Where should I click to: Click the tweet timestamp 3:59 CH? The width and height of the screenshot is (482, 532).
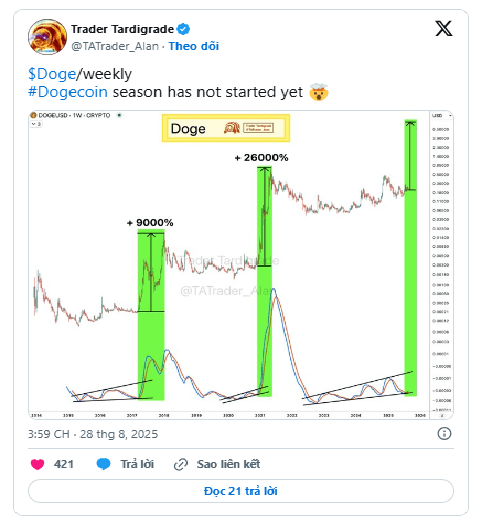click(x=49, y=434)
